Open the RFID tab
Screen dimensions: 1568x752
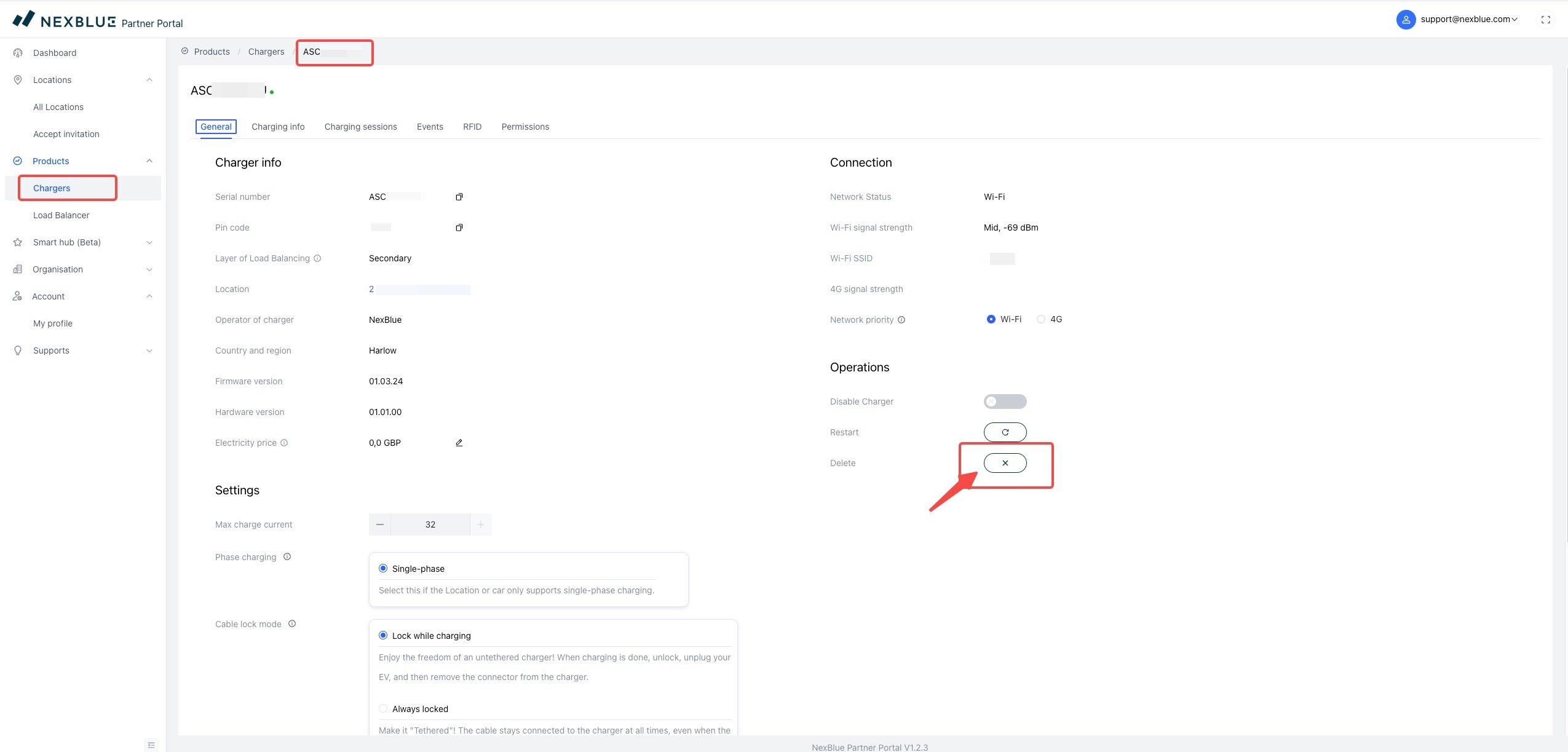click(x=472, y=127)
